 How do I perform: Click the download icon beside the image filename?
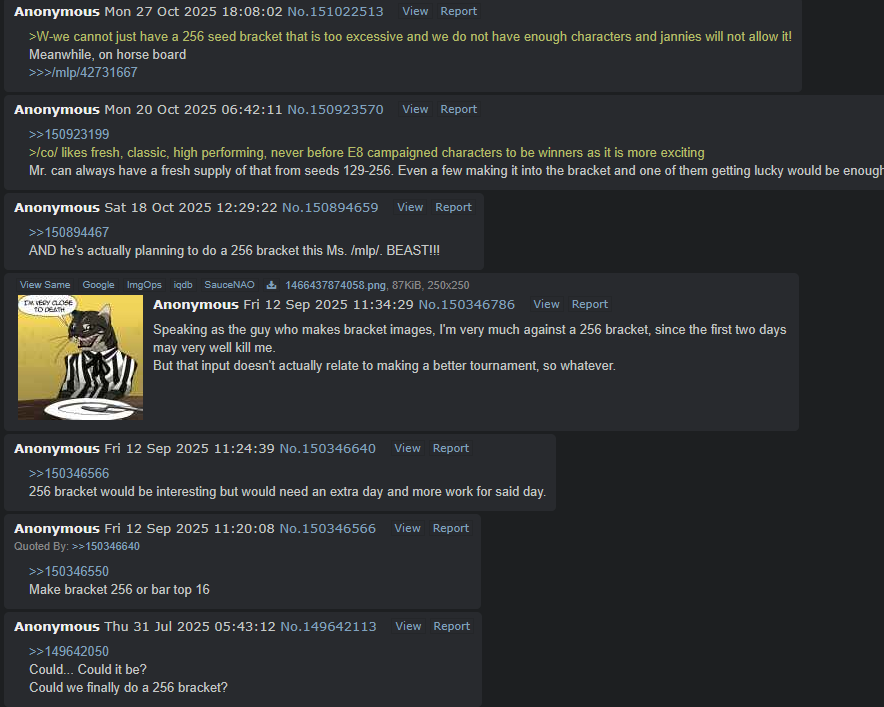coord(271,285)
